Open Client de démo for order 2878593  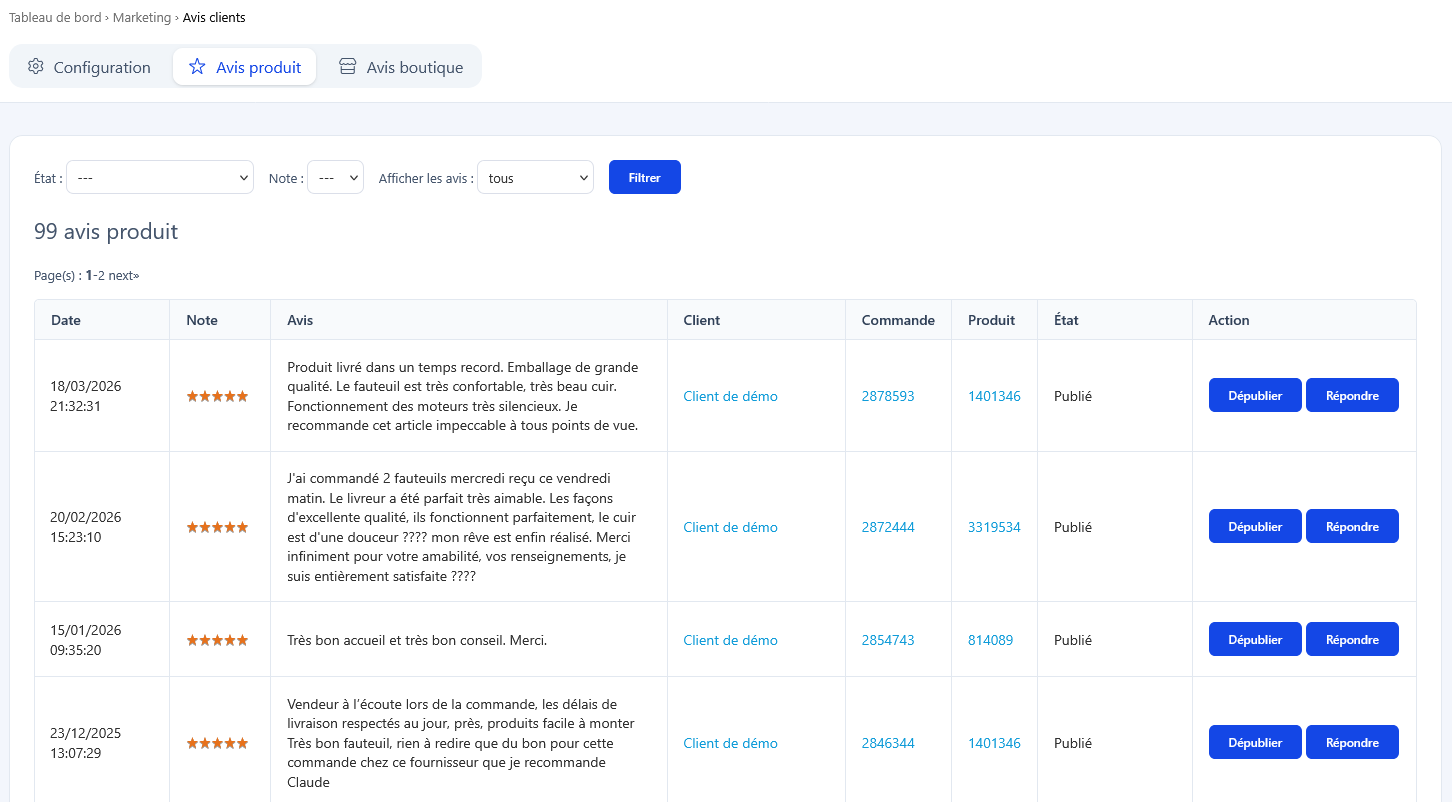coord(730,396)
